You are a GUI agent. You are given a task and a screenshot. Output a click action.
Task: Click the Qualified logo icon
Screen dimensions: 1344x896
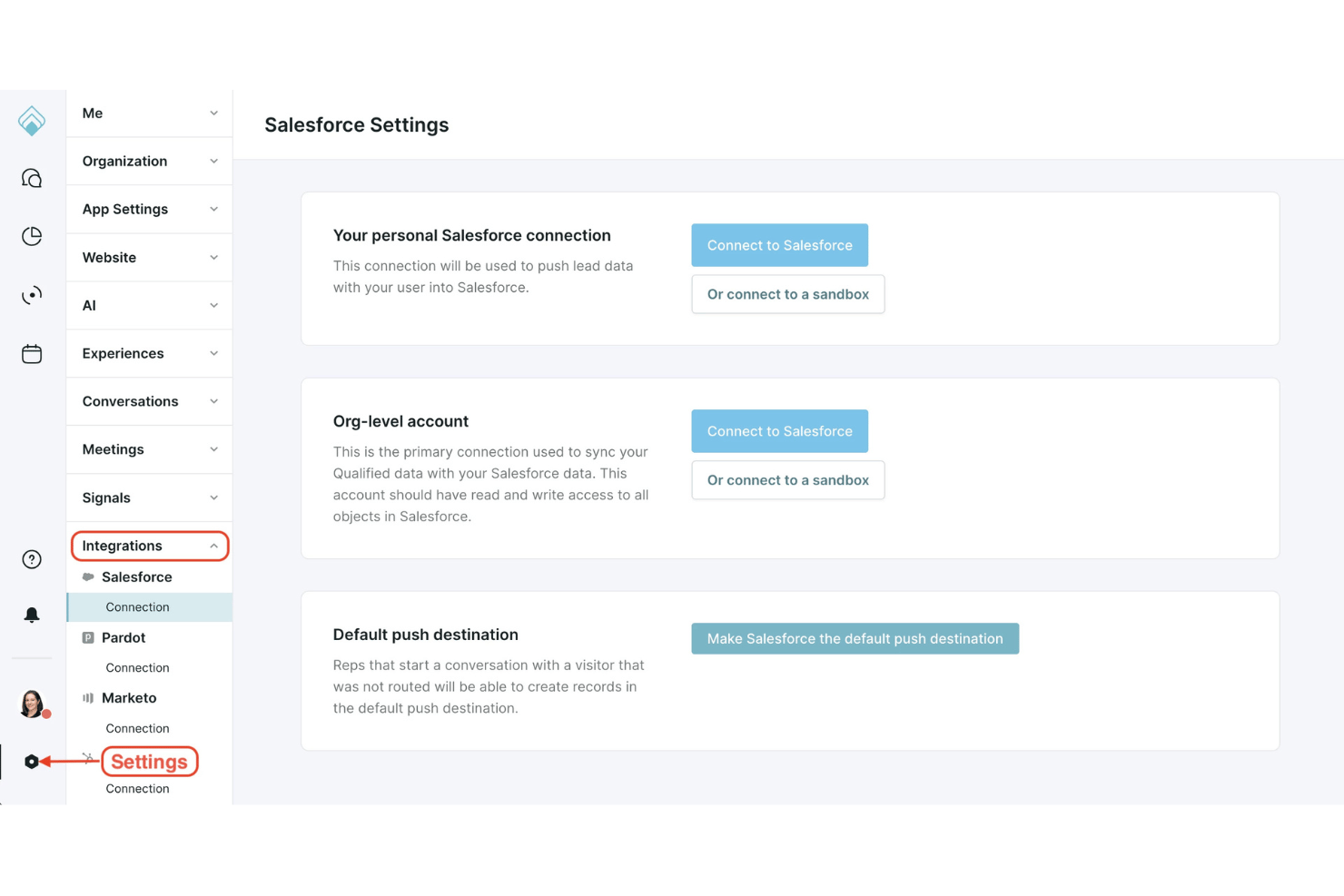(32, 121)
